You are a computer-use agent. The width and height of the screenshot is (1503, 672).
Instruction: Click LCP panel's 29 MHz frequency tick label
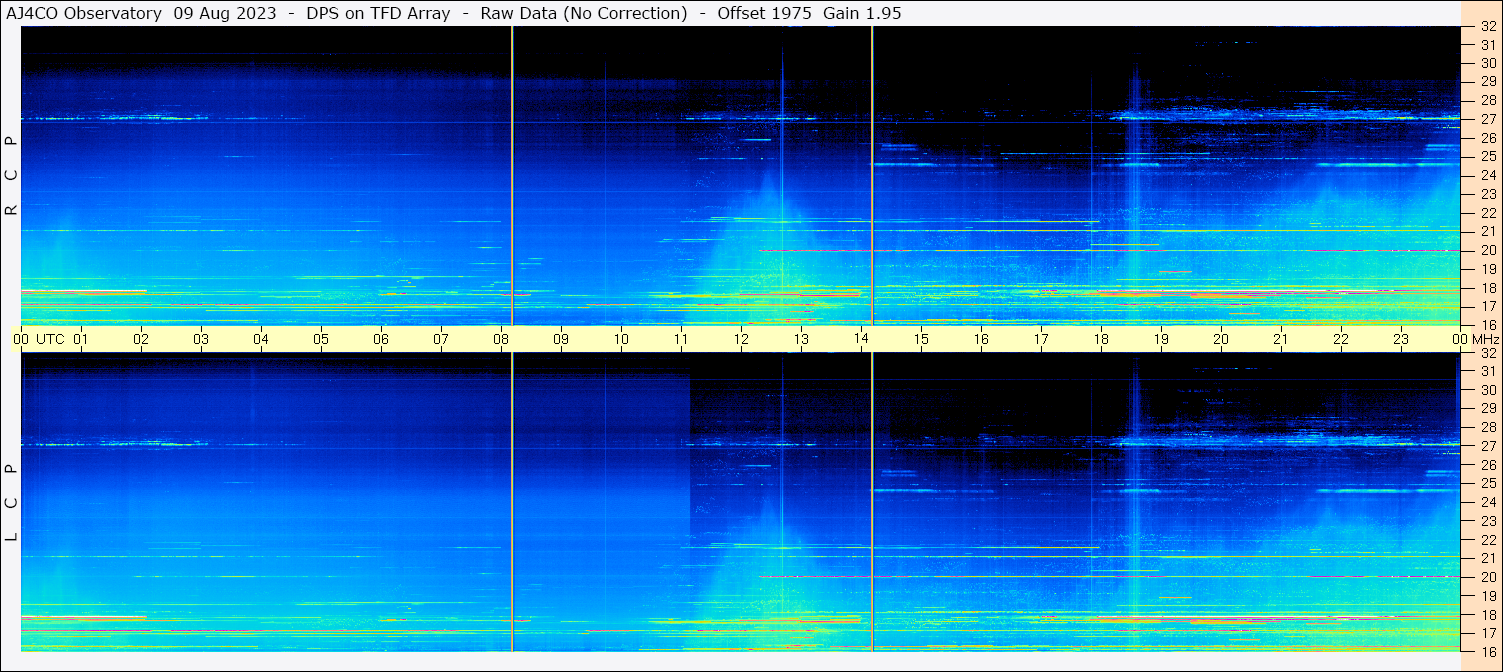tap(1488, 408)
